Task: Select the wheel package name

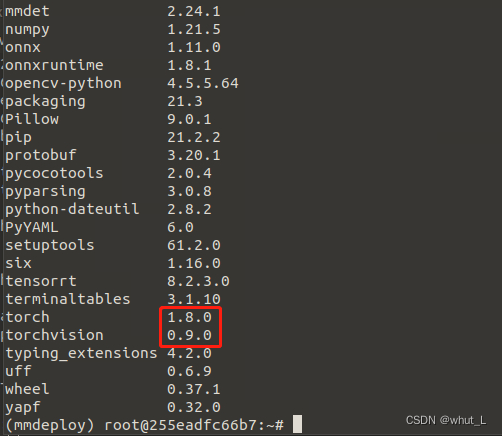Action: point(27,389)
